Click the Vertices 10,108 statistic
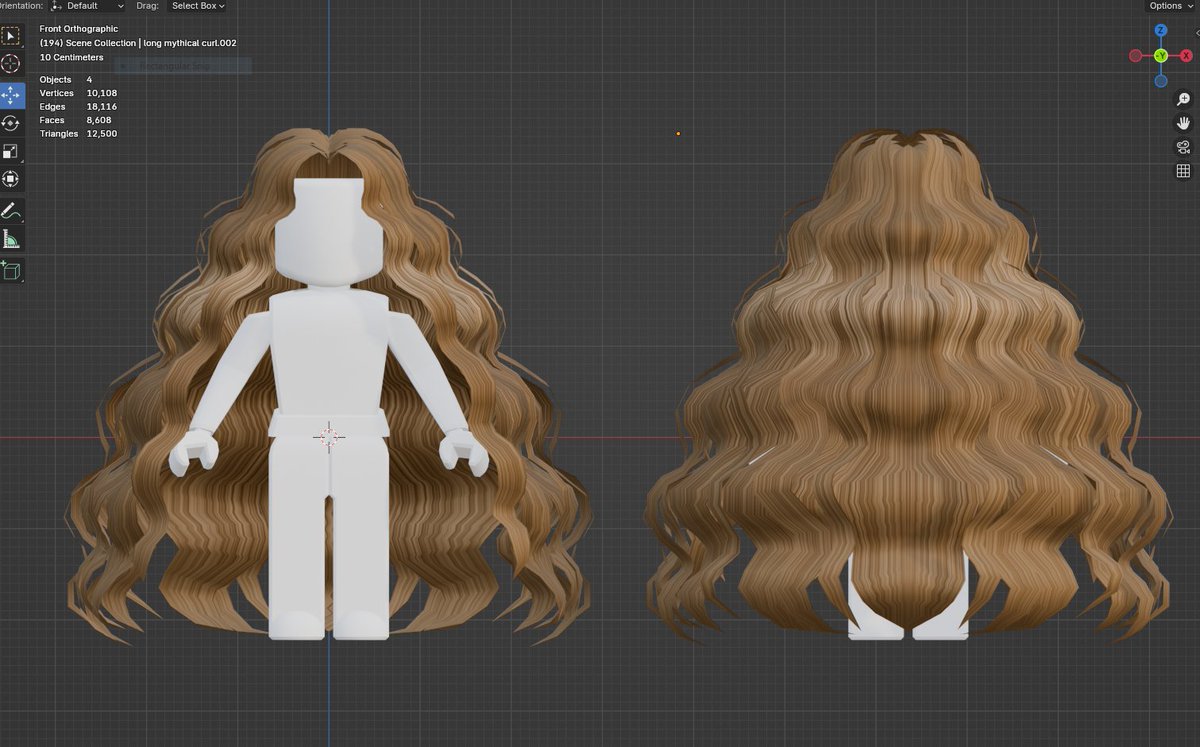This screenshot has height=747, width=1200. click(78, 93)
